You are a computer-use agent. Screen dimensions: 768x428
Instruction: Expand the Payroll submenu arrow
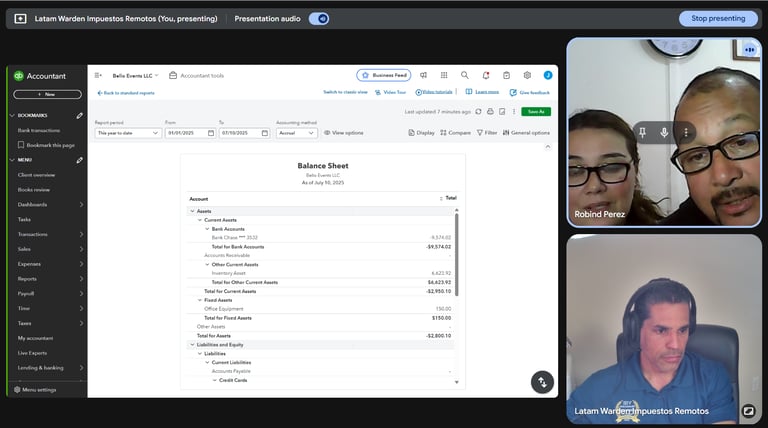[81, 293]
